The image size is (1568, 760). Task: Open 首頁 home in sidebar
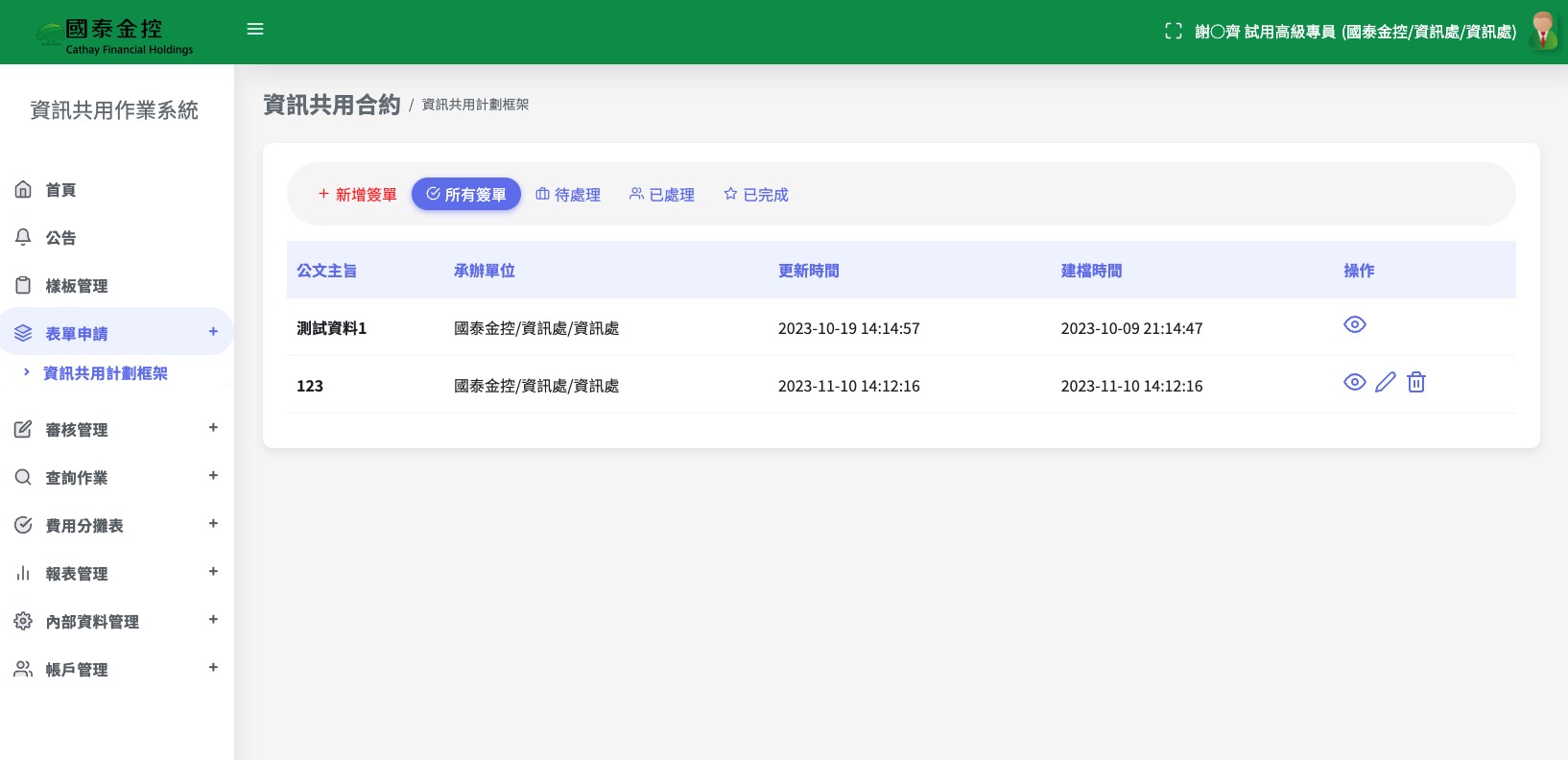[60, 190]
